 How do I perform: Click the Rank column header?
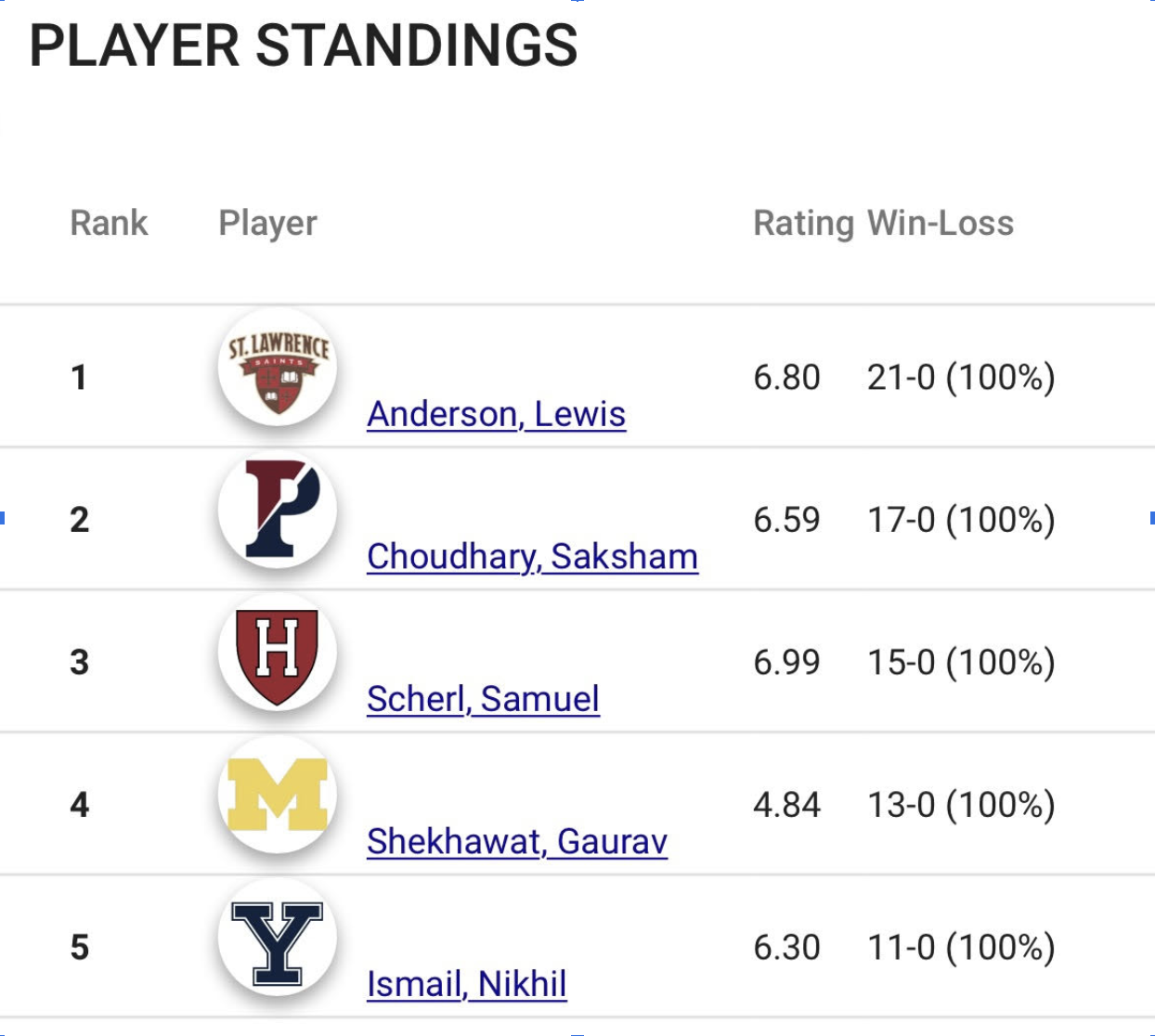pyautogui.click(x=109, y=223)
